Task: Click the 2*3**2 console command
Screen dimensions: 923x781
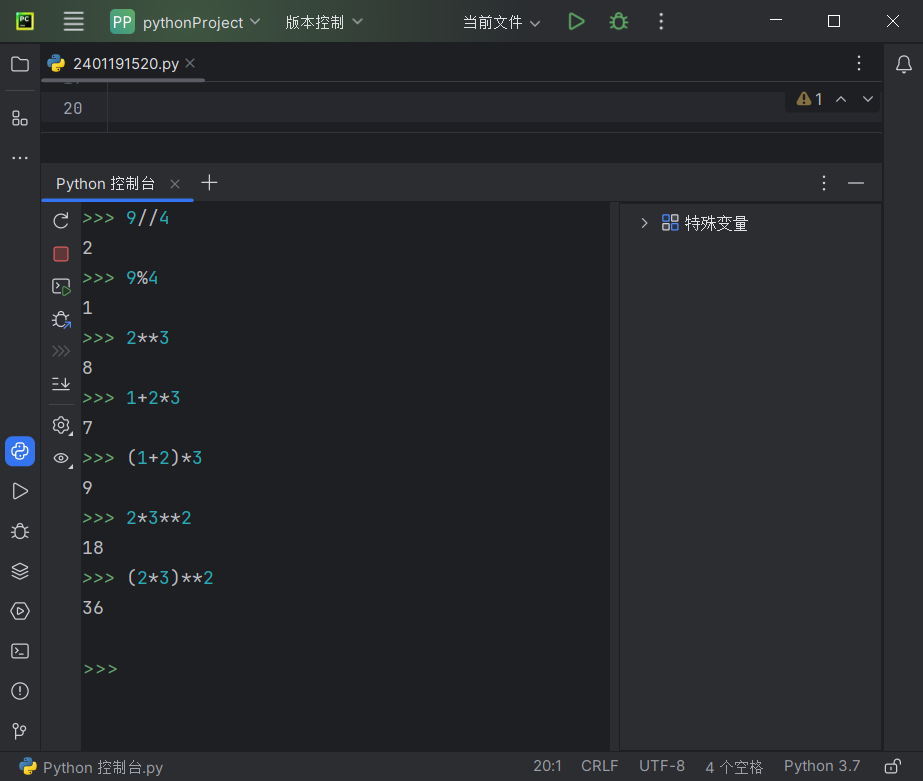Action: pyautogui.click(x=159, y=518)
